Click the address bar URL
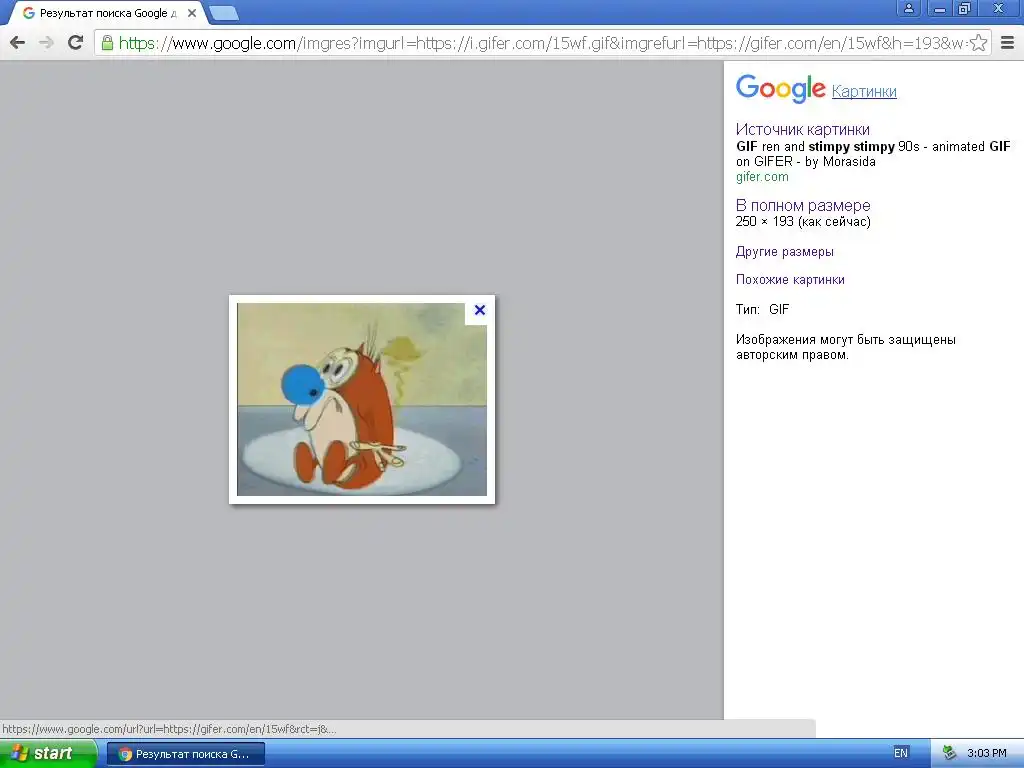 (x=542, y=43)
